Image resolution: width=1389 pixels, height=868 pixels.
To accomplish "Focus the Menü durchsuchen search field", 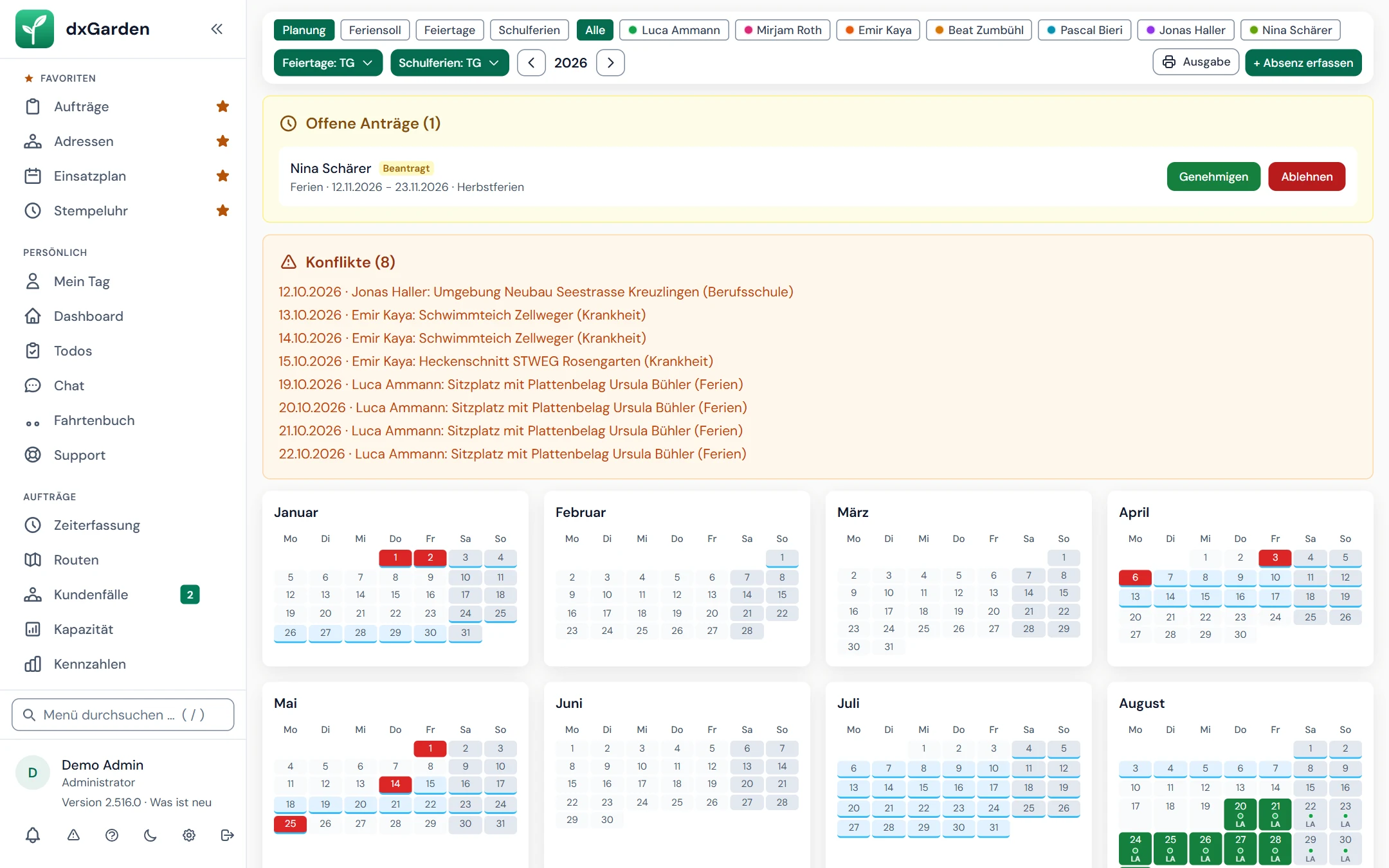I will 123,715.
